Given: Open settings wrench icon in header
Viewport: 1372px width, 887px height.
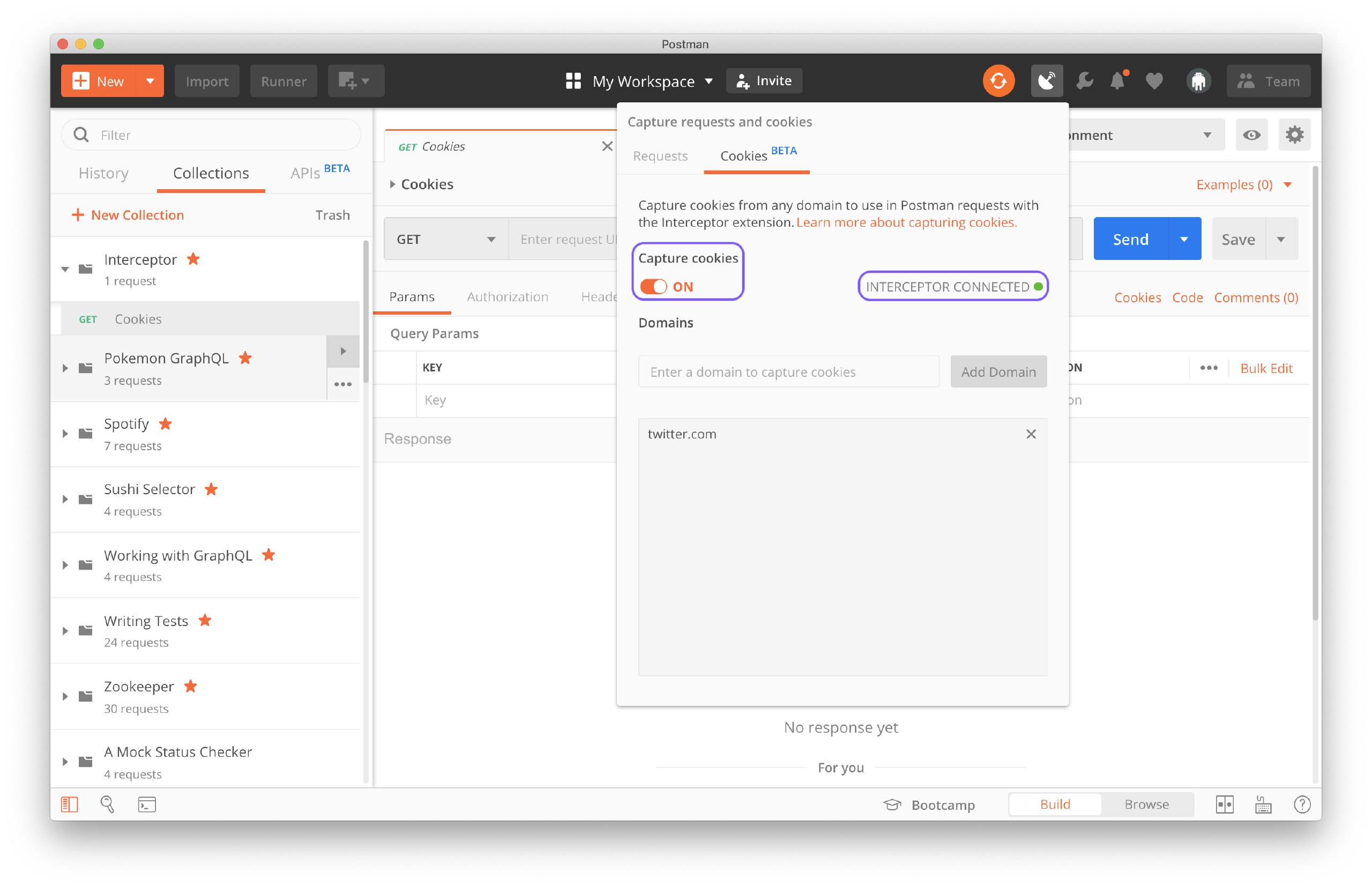Looking at the screenshot, I should pos(1084,80).
